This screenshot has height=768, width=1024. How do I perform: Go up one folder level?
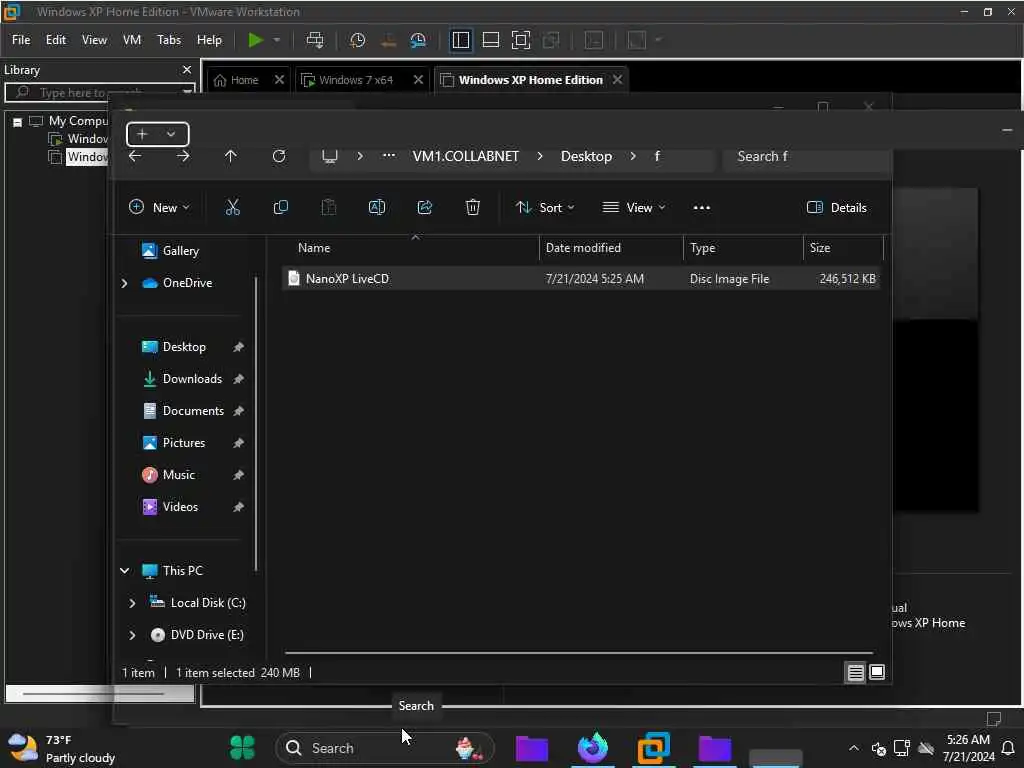[231, 156]
